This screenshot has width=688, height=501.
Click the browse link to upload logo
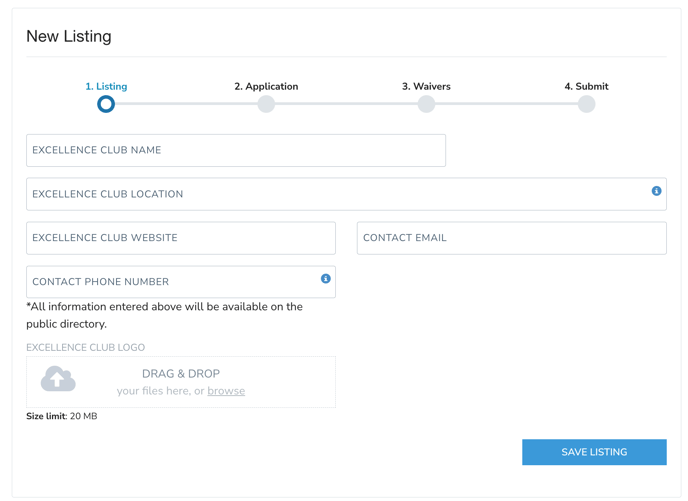click(x=226, y=391)
